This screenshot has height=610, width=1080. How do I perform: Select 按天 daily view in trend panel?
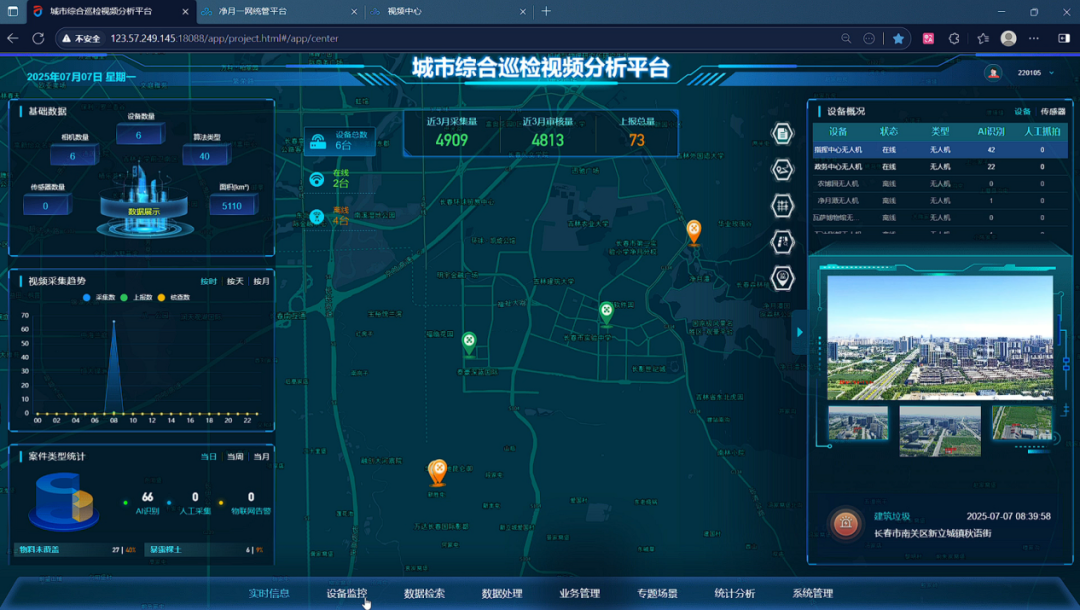pyautogui.click(x=235, y=281)
